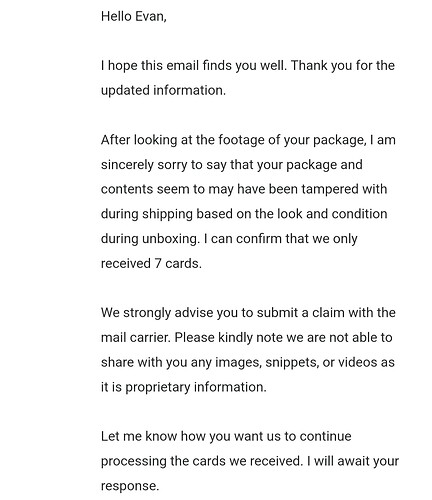Click the line "contents seem to may have been"
This screenshot has height=500, width=432.
tap(244, 189)
